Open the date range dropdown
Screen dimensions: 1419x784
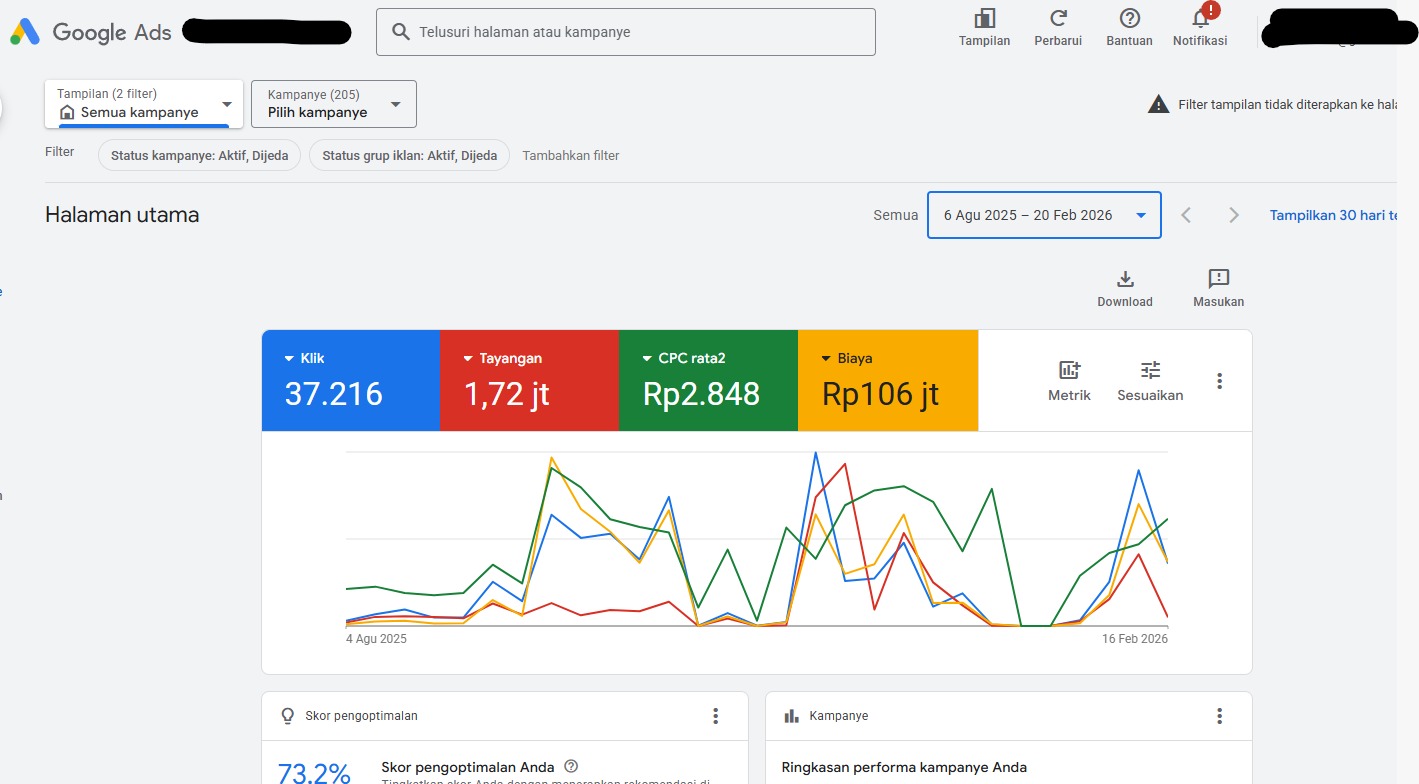1044,215
